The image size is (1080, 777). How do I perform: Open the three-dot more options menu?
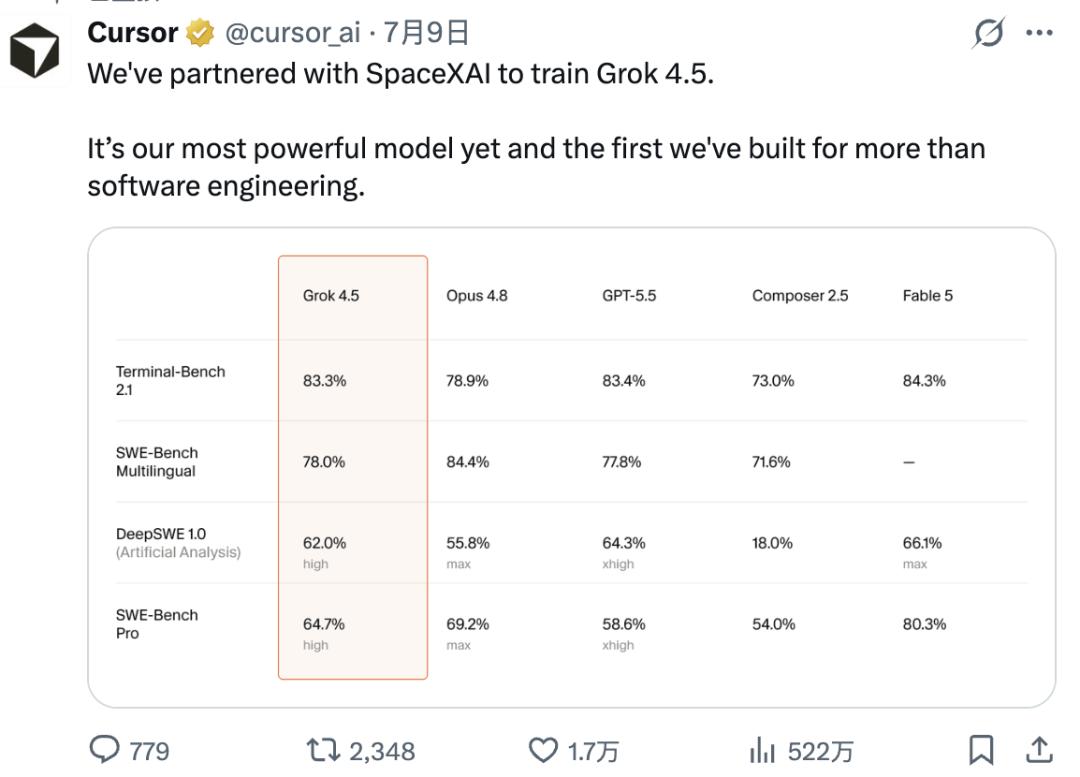pyautogui.click(x=1039, y=32)
